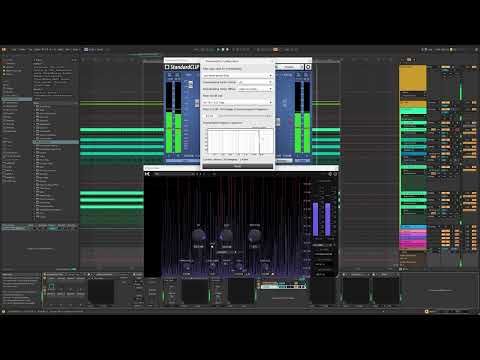This screenshot has width=480, height=360.
Task: Click first large knob in Kilohearts plugin
Action: [199, 236]
